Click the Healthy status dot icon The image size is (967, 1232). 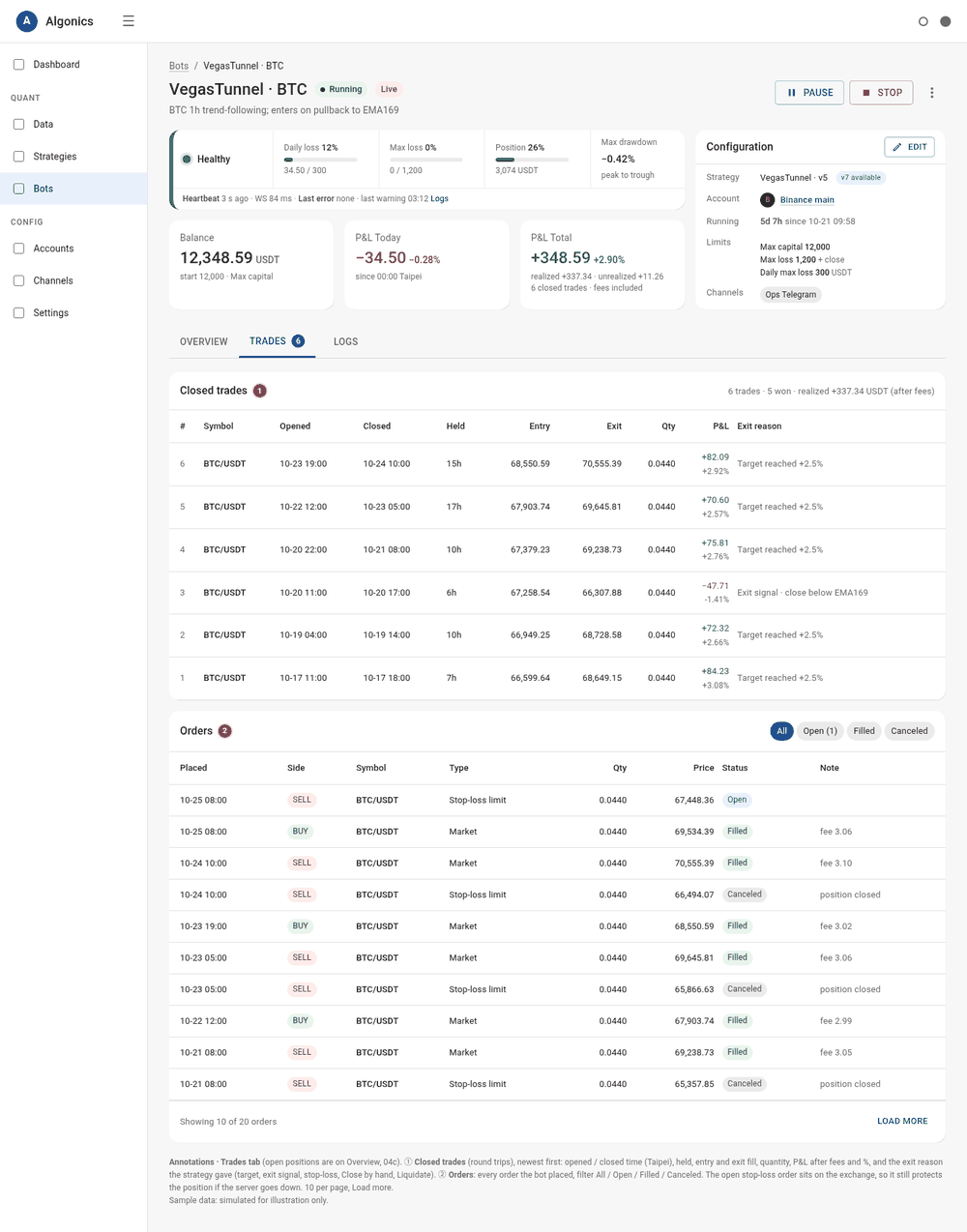click(x=187, y=160)
